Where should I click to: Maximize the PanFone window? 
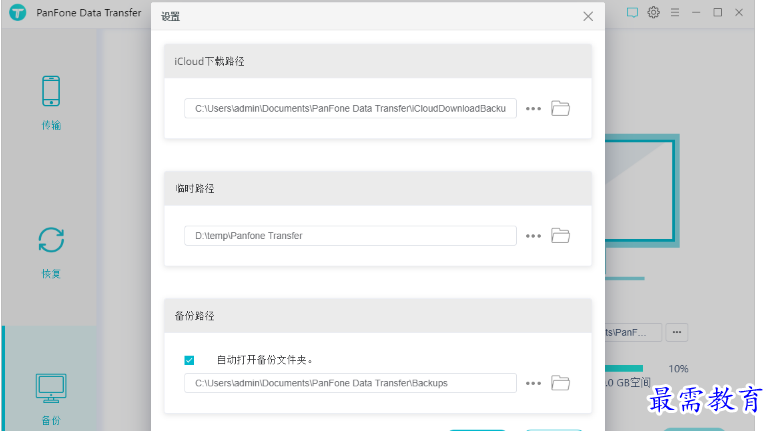click(x=717, y=12)
